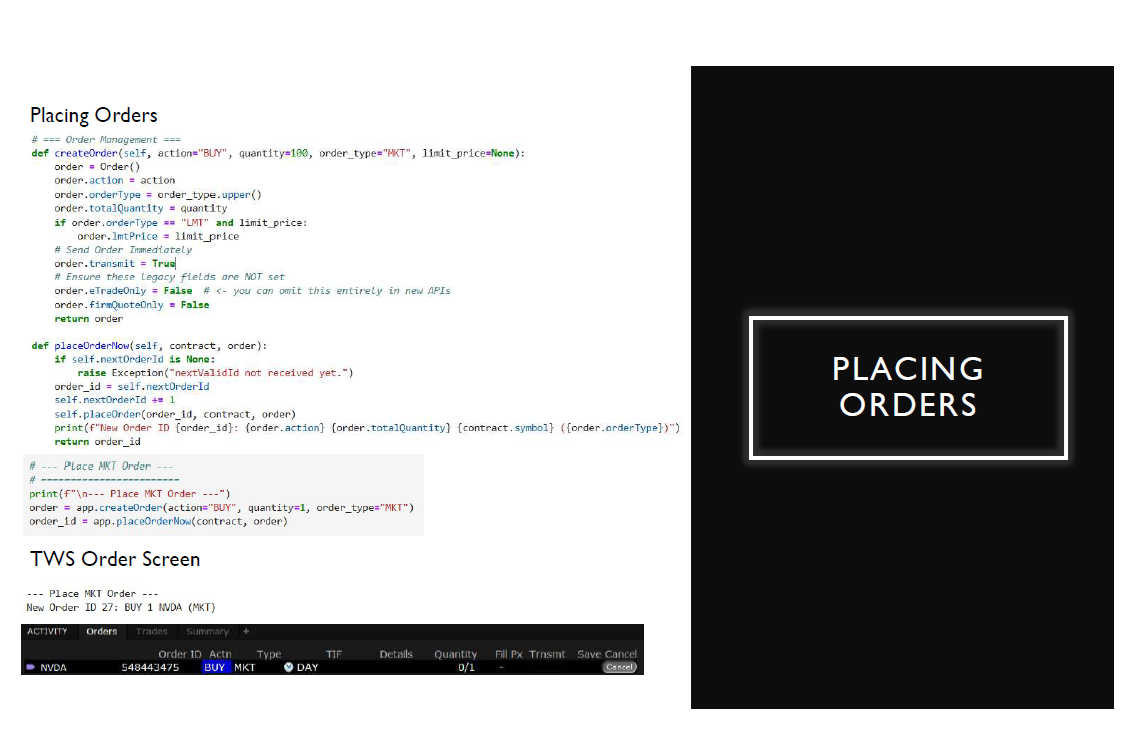Select the NVDA symbol cell
The width and height of the screenshot is (1126, 751).
(53, 667)
